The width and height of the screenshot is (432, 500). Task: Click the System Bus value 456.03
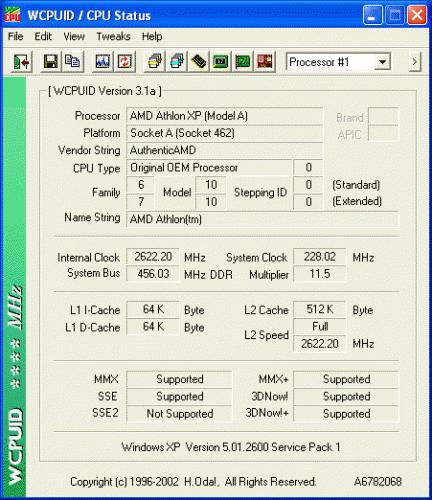[x=153, y=274]
